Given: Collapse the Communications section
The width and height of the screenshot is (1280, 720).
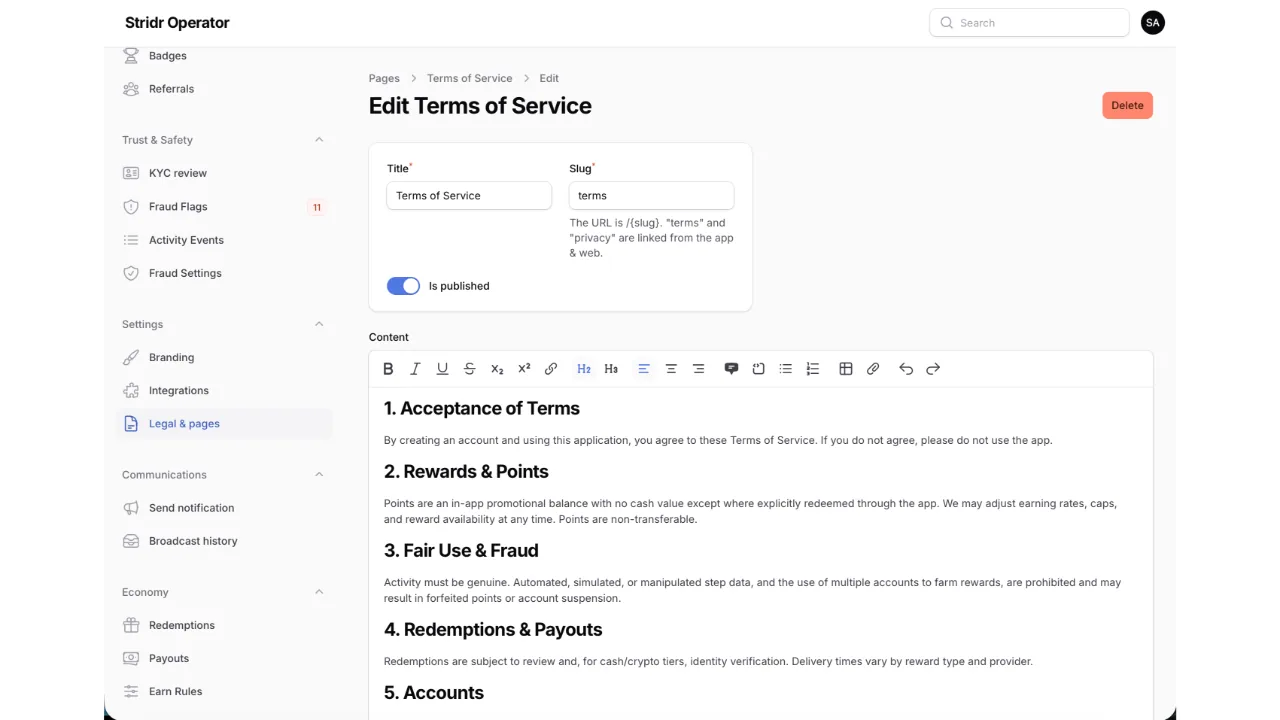Looking at the screenshot, I should click(319, 474).
